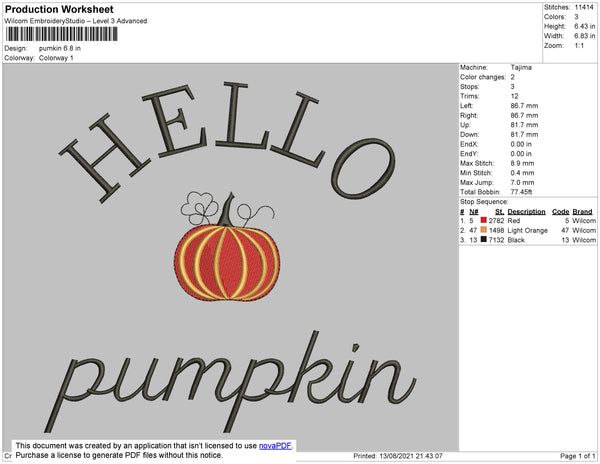
Task: Click the Min Stitch value 0.4 mm
Action: [522, 173]
